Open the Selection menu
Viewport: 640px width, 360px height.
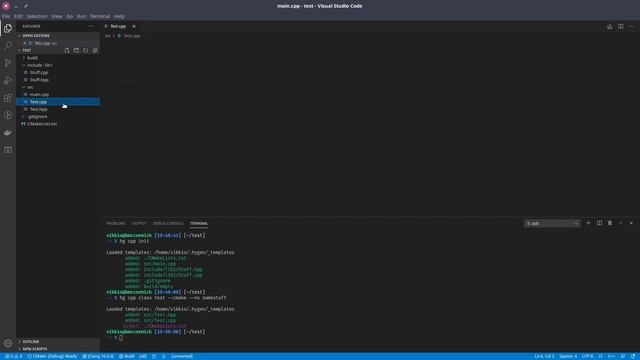pyautogui.click(x=37, y=16)
